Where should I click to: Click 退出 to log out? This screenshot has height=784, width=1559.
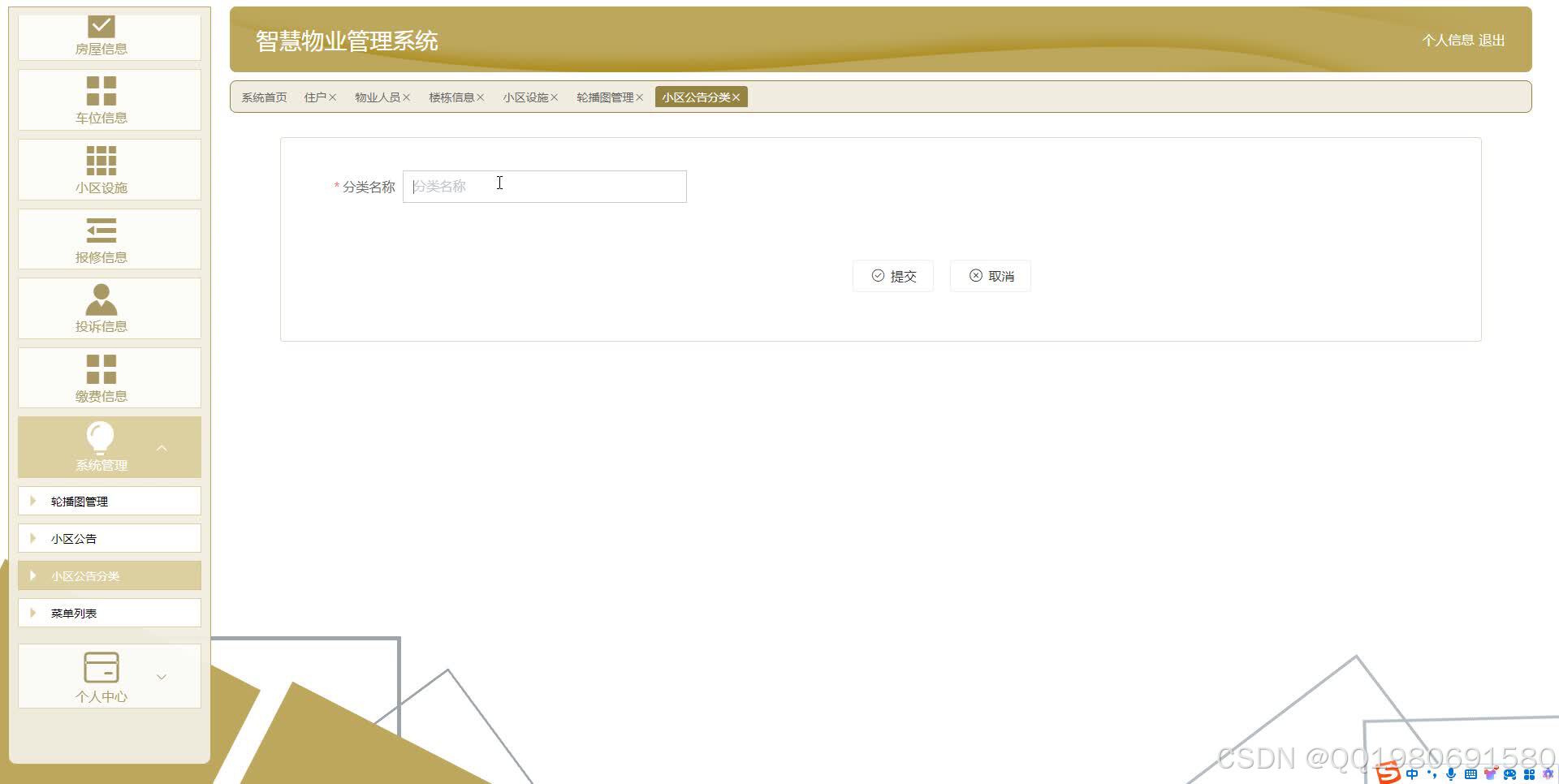pyautogui.click(x=1492, y=40)
